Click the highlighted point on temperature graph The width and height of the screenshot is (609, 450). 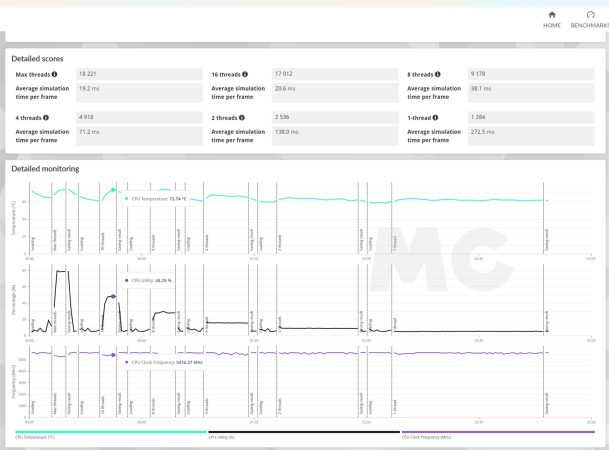113,190
